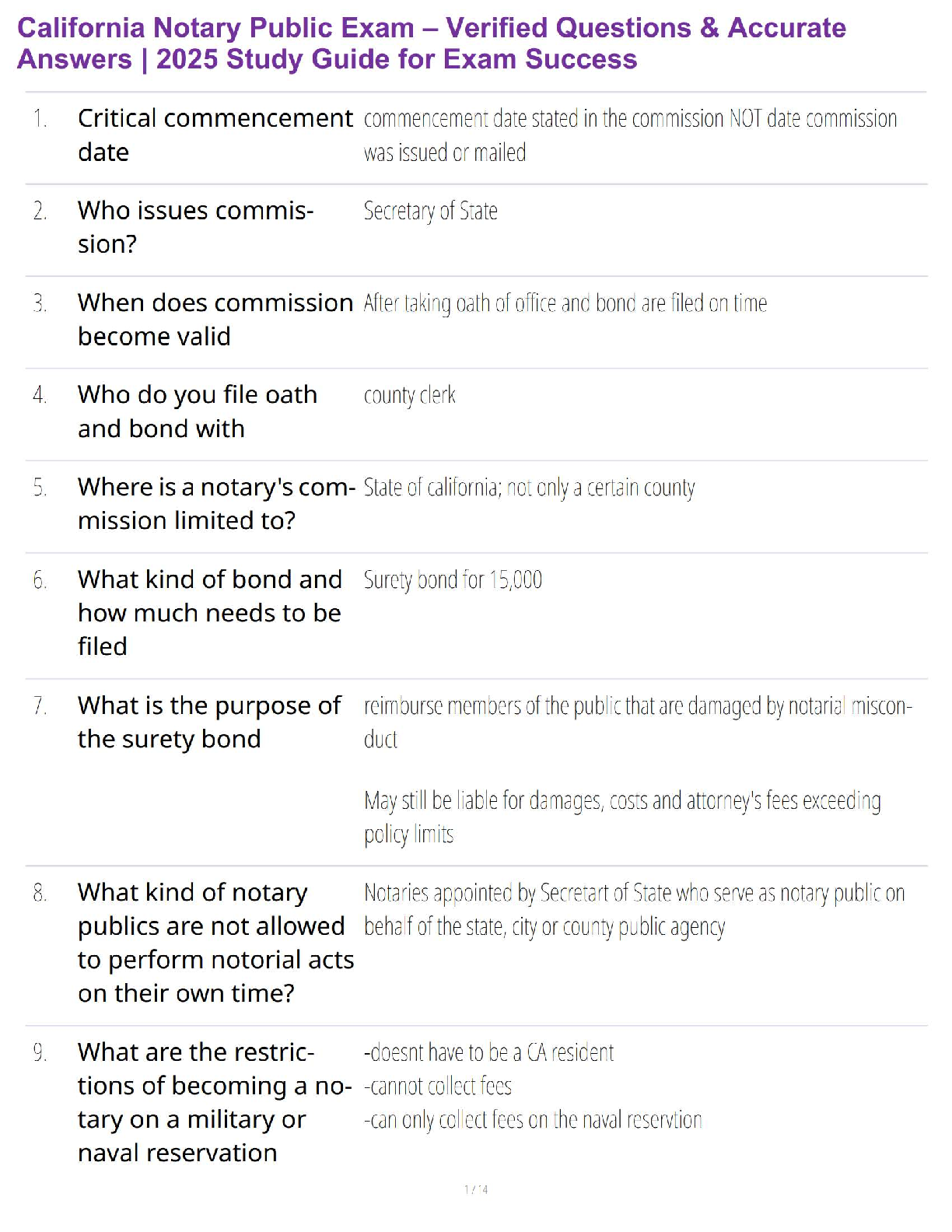Select the "reimburse members of the public" answer
The image size is (952, 1232).
coord(637,721)
